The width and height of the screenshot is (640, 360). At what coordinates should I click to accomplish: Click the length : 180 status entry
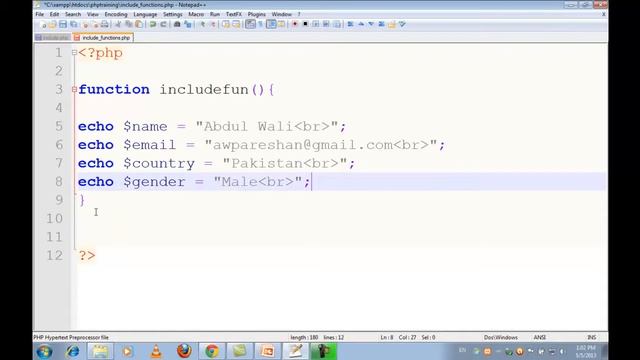click(304, 338)
